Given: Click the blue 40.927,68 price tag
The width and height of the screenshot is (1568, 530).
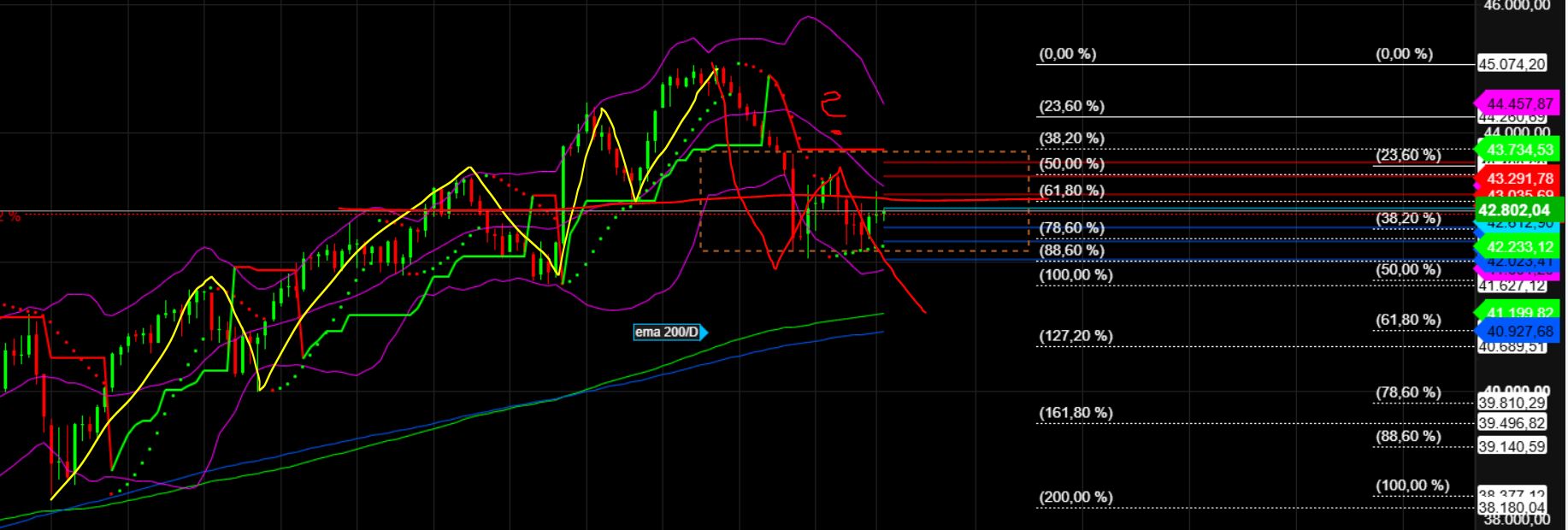Looking at the screenshot, I should click(1519, 331).
